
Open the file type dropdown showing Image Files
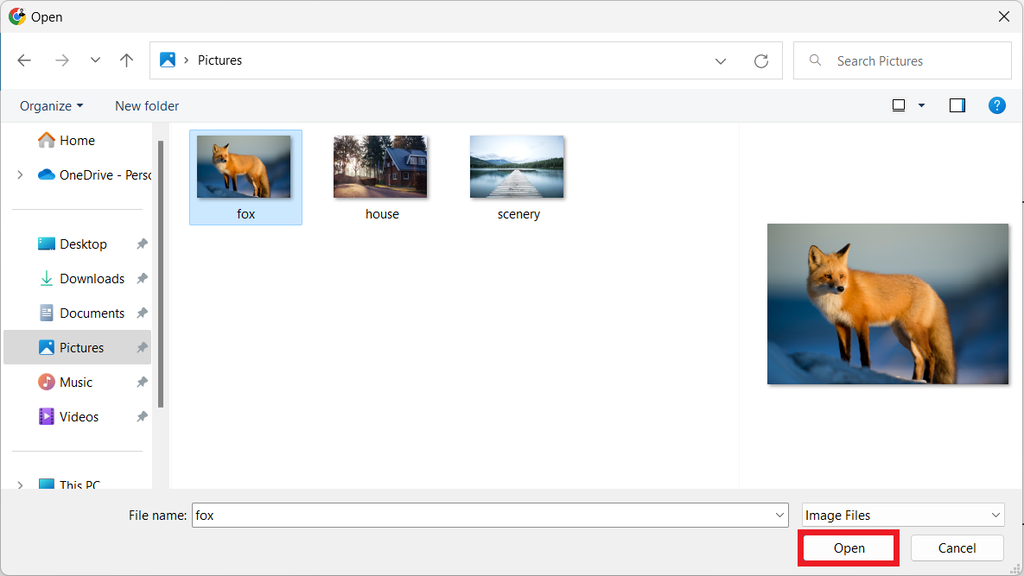coord(902,515)
